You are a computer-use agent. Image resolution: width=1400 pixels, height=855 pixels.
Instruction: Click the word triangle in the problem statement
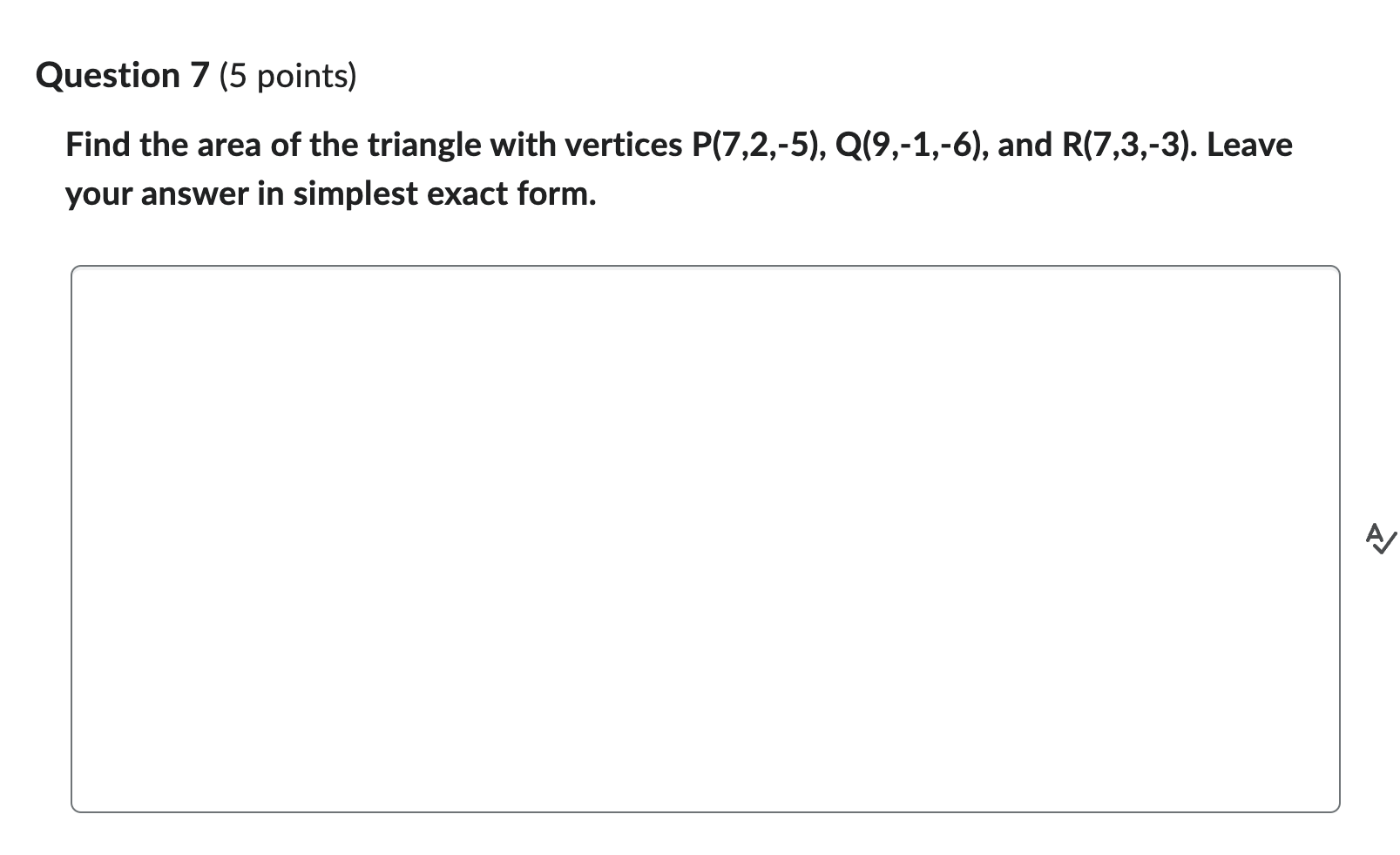[424, 145]
